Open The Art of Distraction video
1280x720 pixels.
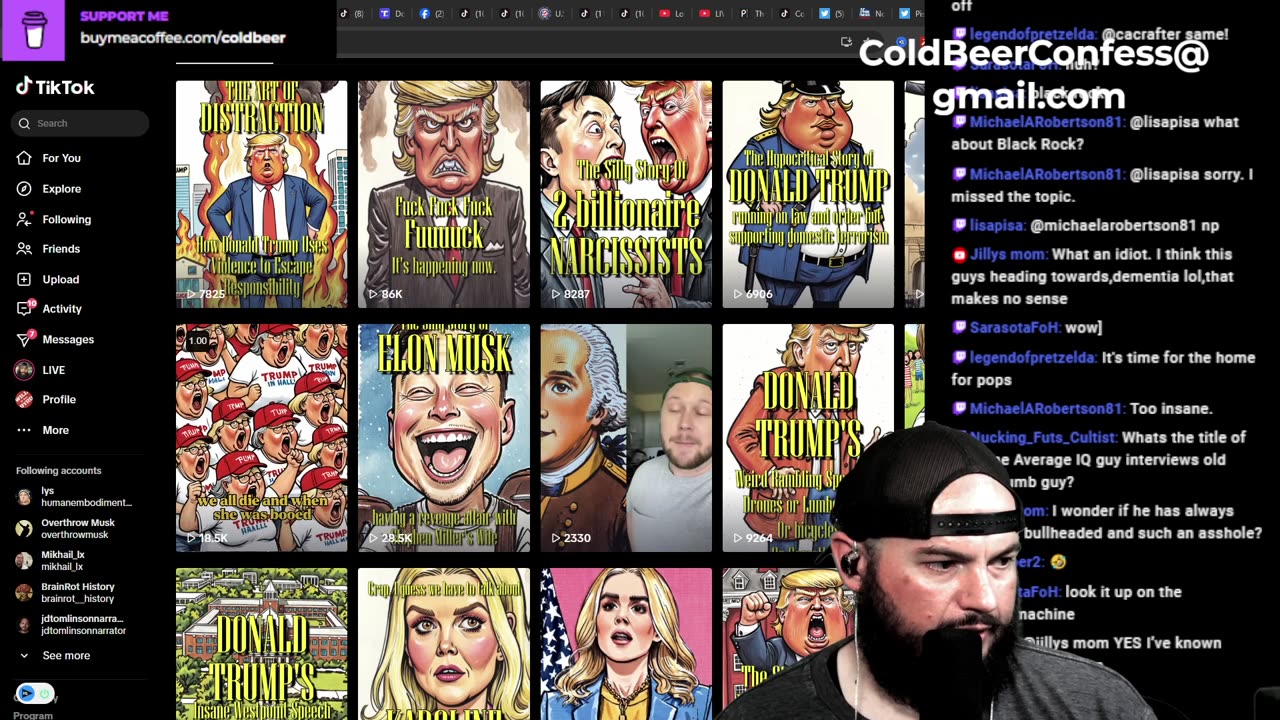pos(262,194)
